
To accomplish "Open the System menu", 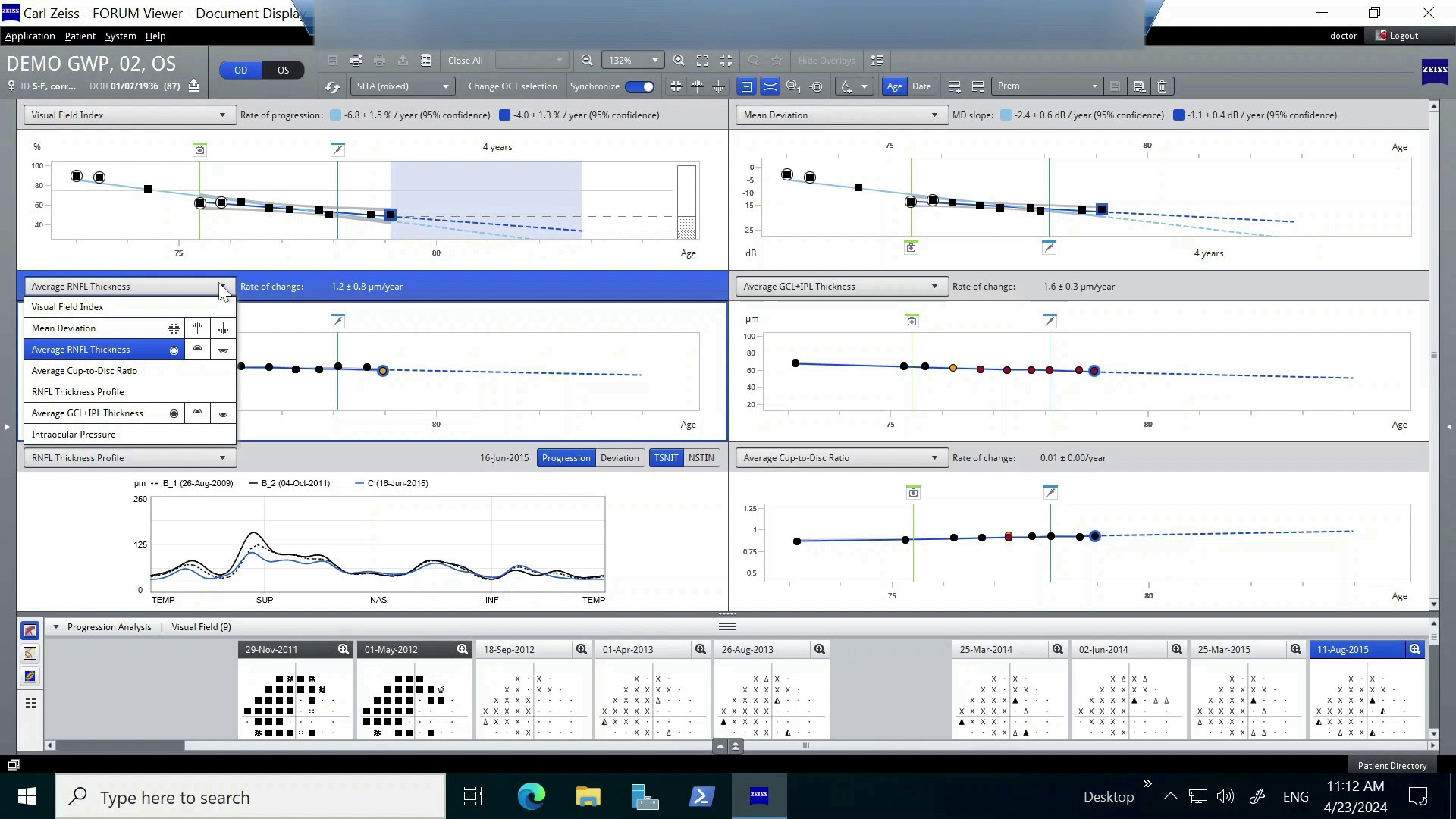I will click(x=121, y=36).
